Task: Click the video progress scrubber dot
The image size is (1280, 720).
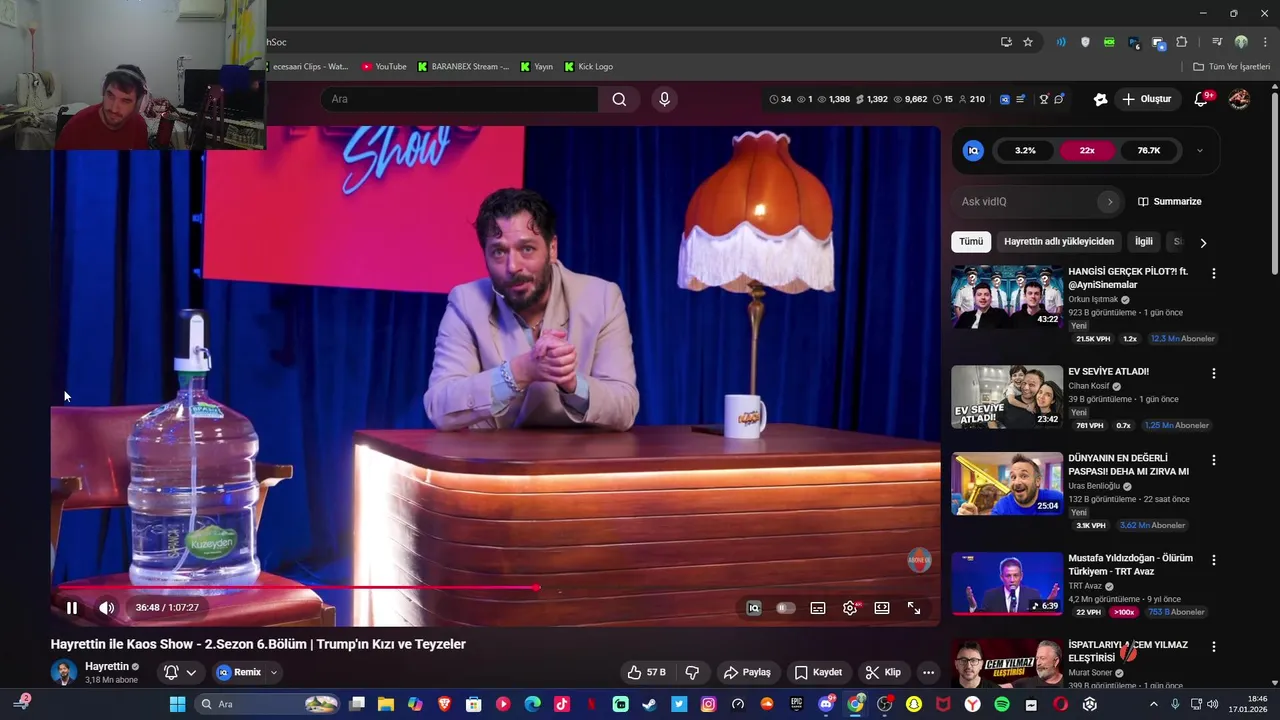Action: pyautogui.click(x=538, y=588)
